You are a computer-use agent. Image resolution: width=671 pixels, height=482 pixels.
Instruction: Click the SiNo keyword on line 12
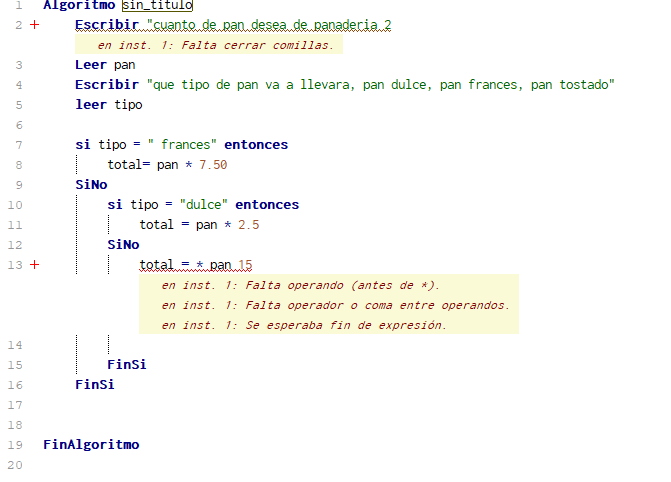123,245
